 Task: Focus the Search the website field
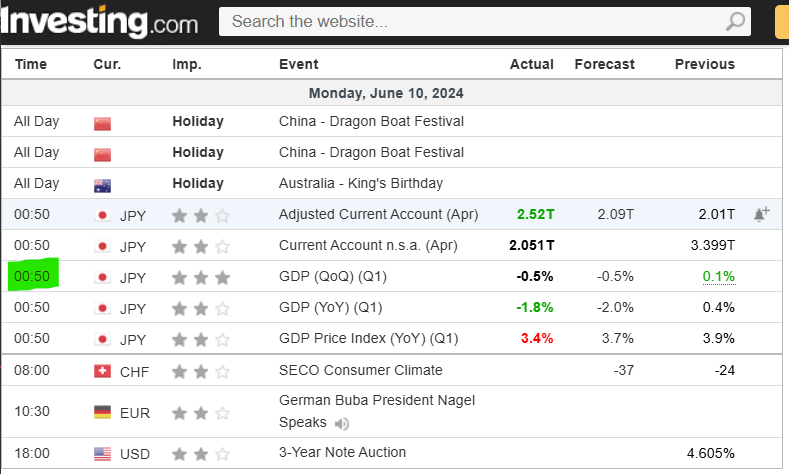click(x=470, y=21)
